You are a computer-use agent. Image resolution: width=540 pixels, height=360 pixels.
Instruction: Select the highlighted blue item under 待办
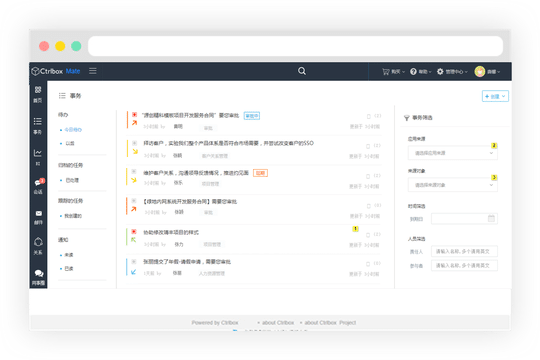tap(73, 130)
